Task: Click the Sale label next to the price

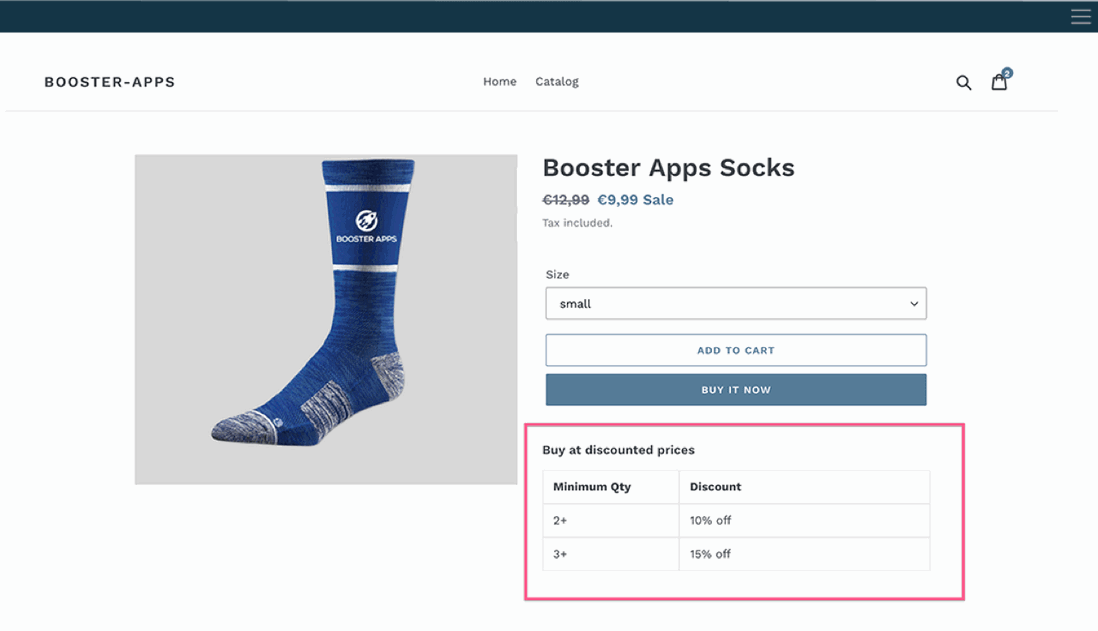Action: pyautogui.click(x=660, y=200)
